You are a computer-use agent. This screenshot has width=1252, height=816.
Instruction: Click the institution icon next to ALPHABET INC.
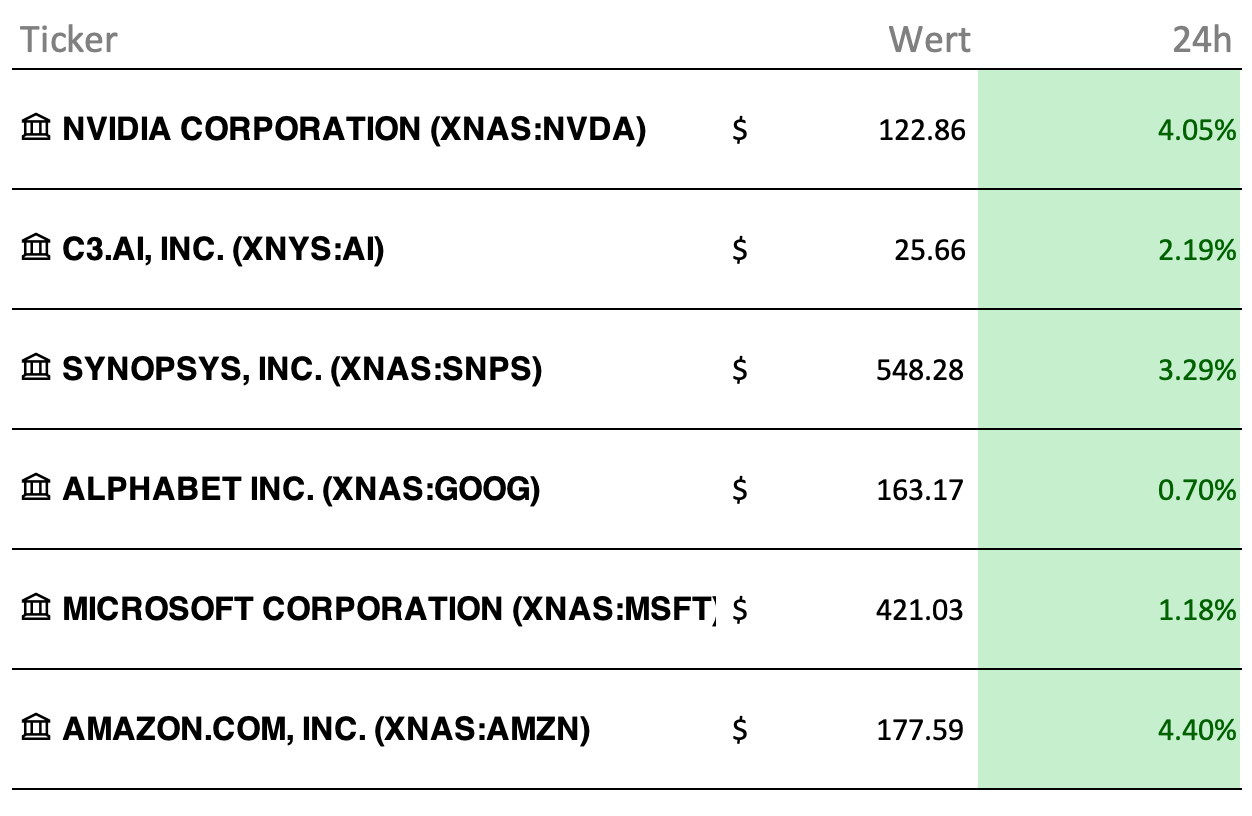[36, 489]
